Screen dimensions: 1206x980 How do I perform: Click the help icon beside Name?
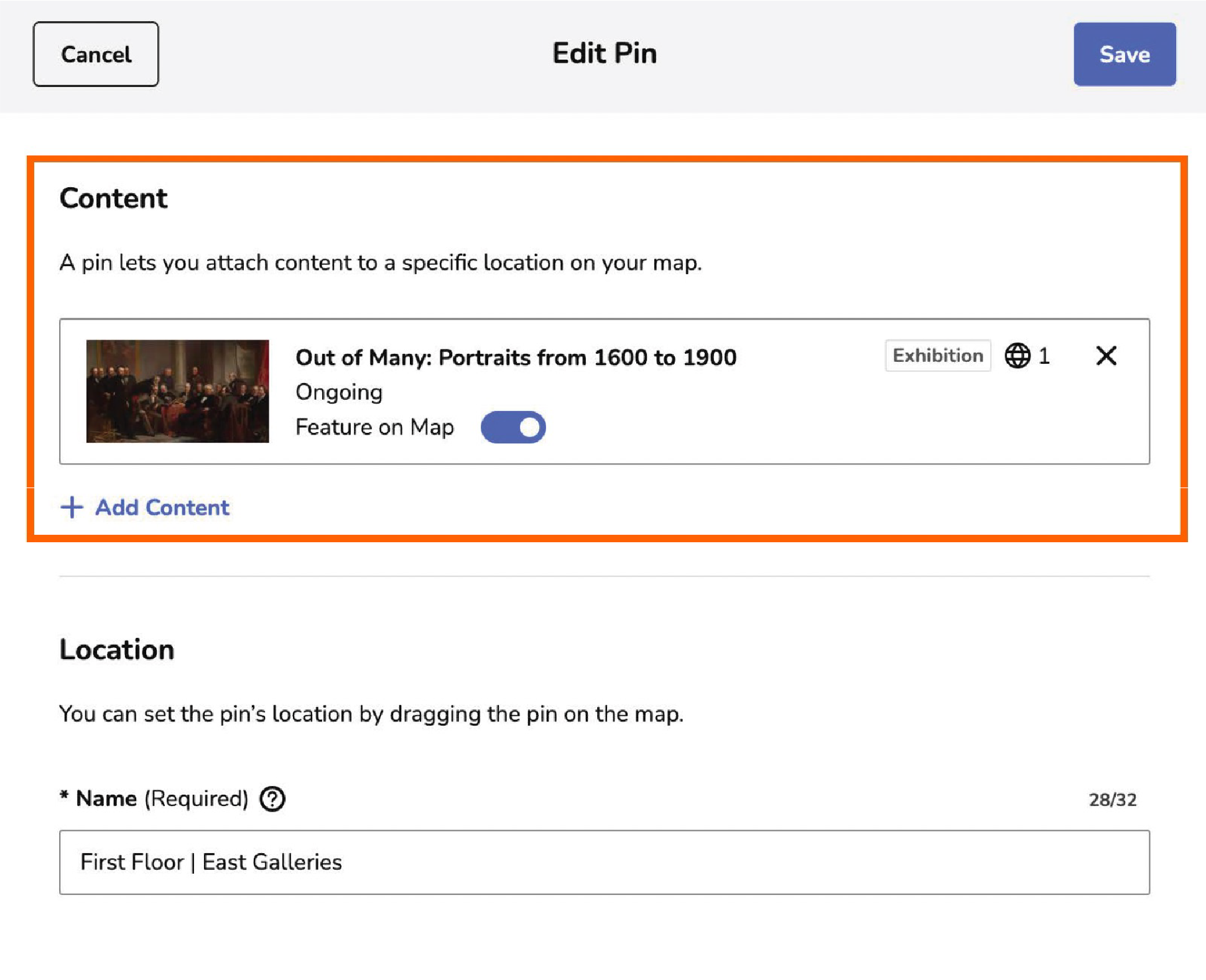click(x=272, y=799)
